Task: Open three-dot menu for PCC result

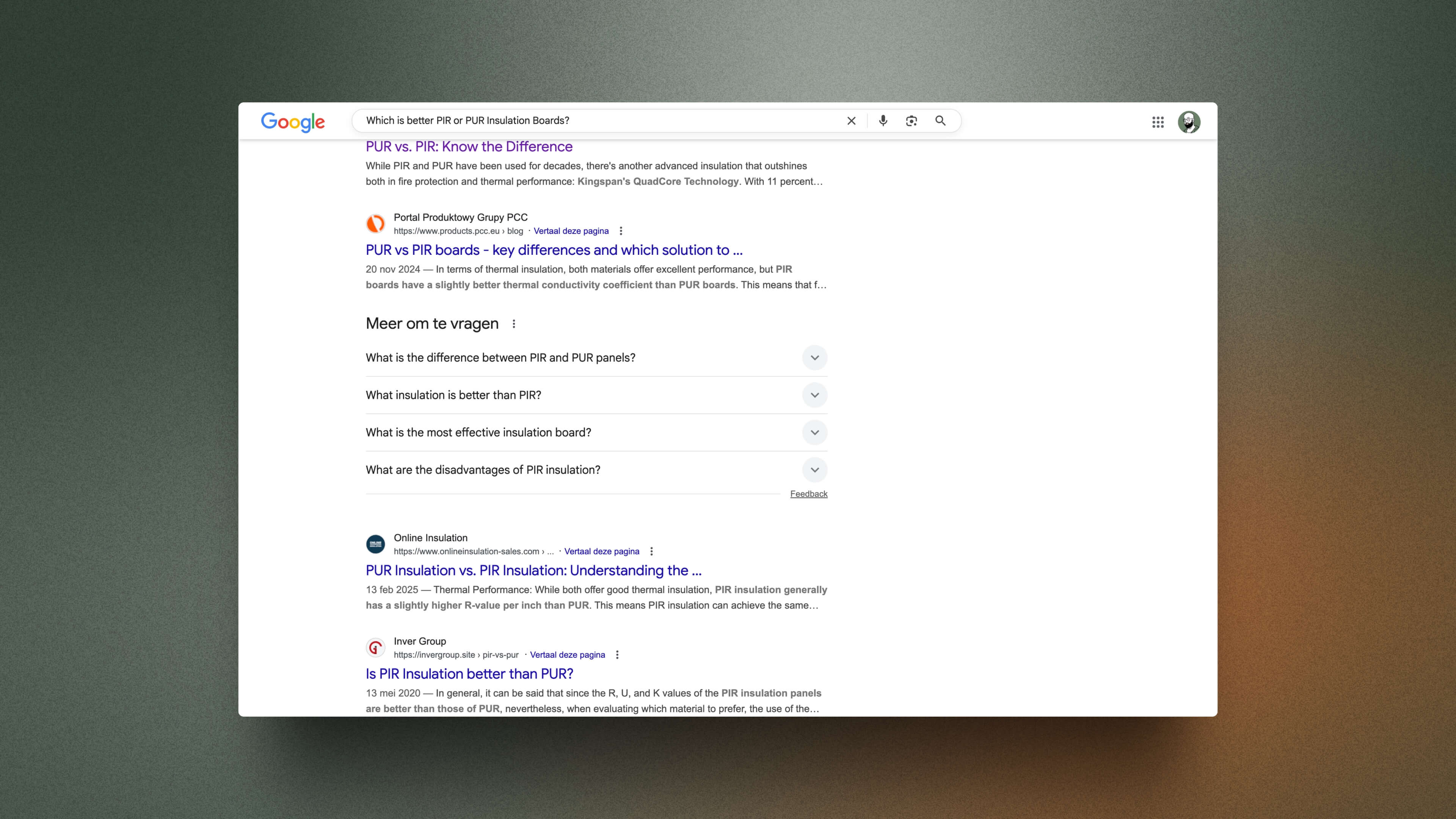Action: pos(621,231)
